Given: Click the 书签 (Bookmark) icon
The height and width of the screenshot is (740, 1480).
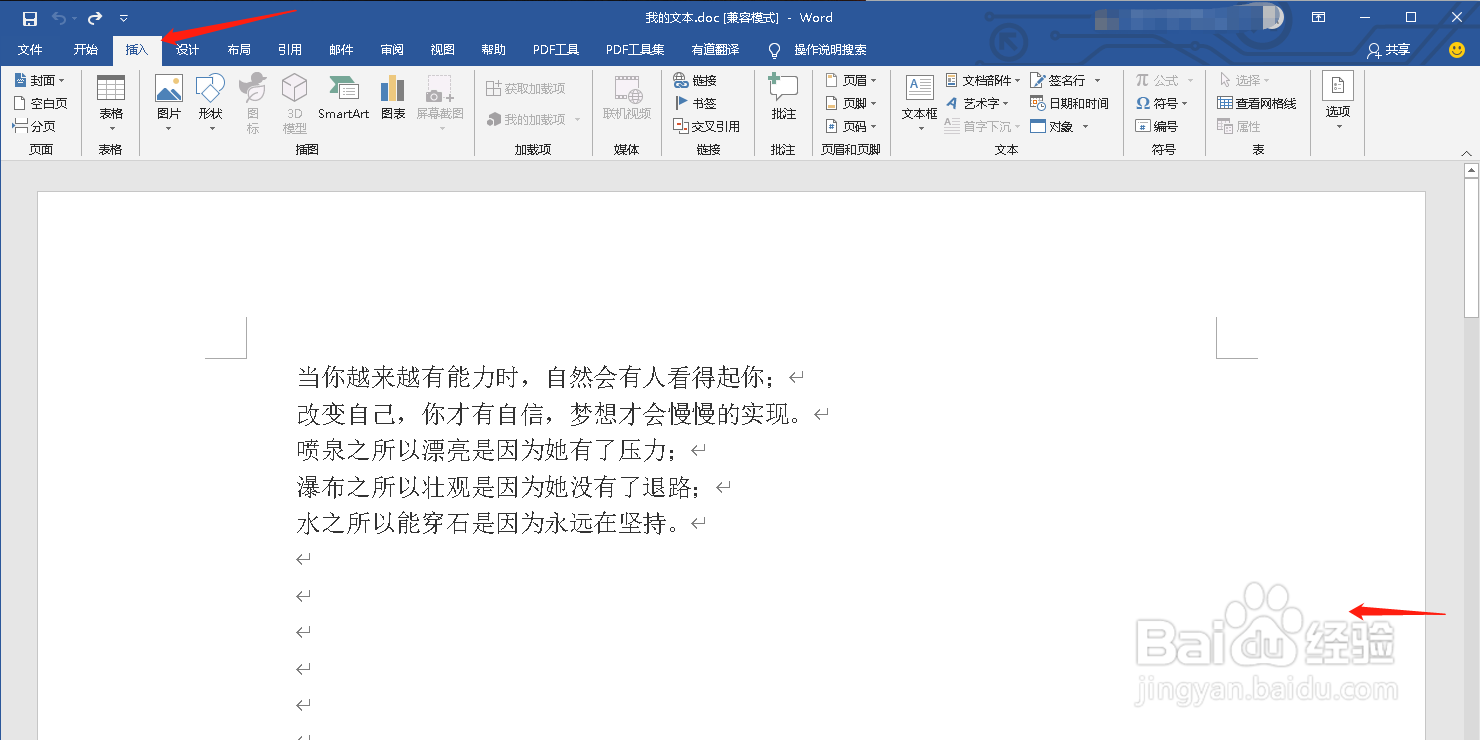Looking at the screenshot, I should click(695, 103).
